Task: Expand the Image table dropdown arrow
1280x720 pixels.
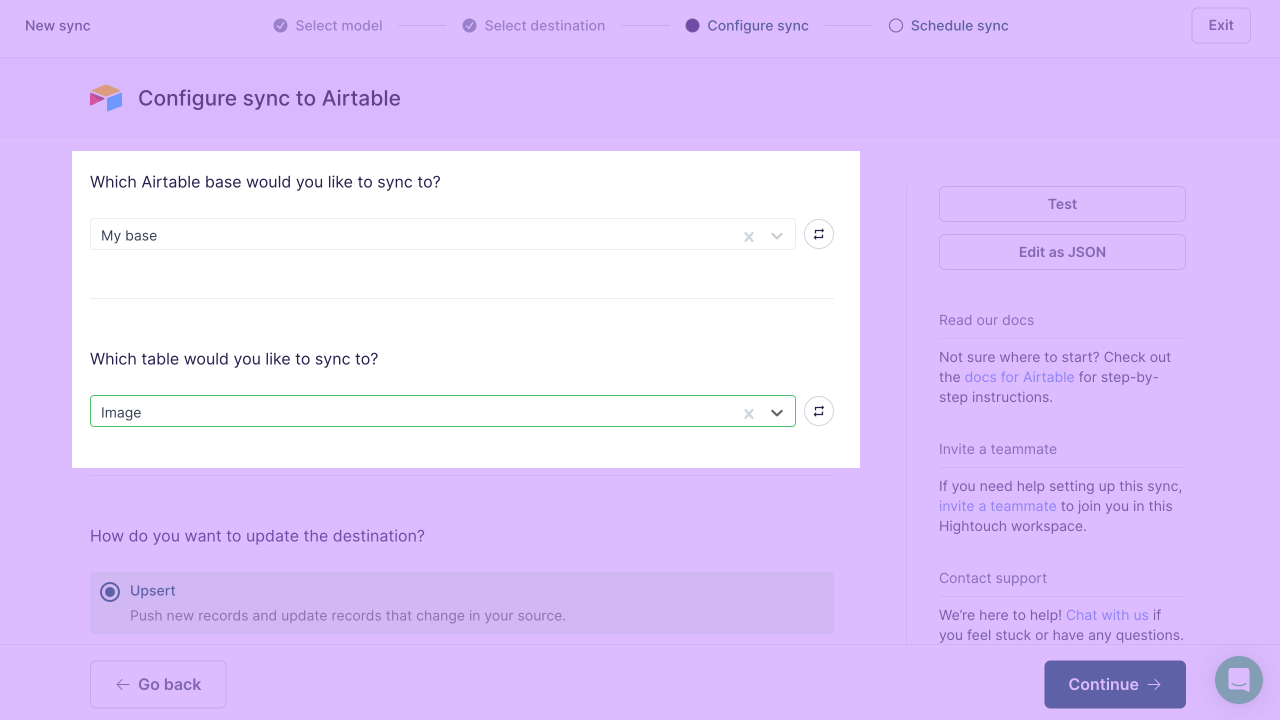Action: click(777, 413)
